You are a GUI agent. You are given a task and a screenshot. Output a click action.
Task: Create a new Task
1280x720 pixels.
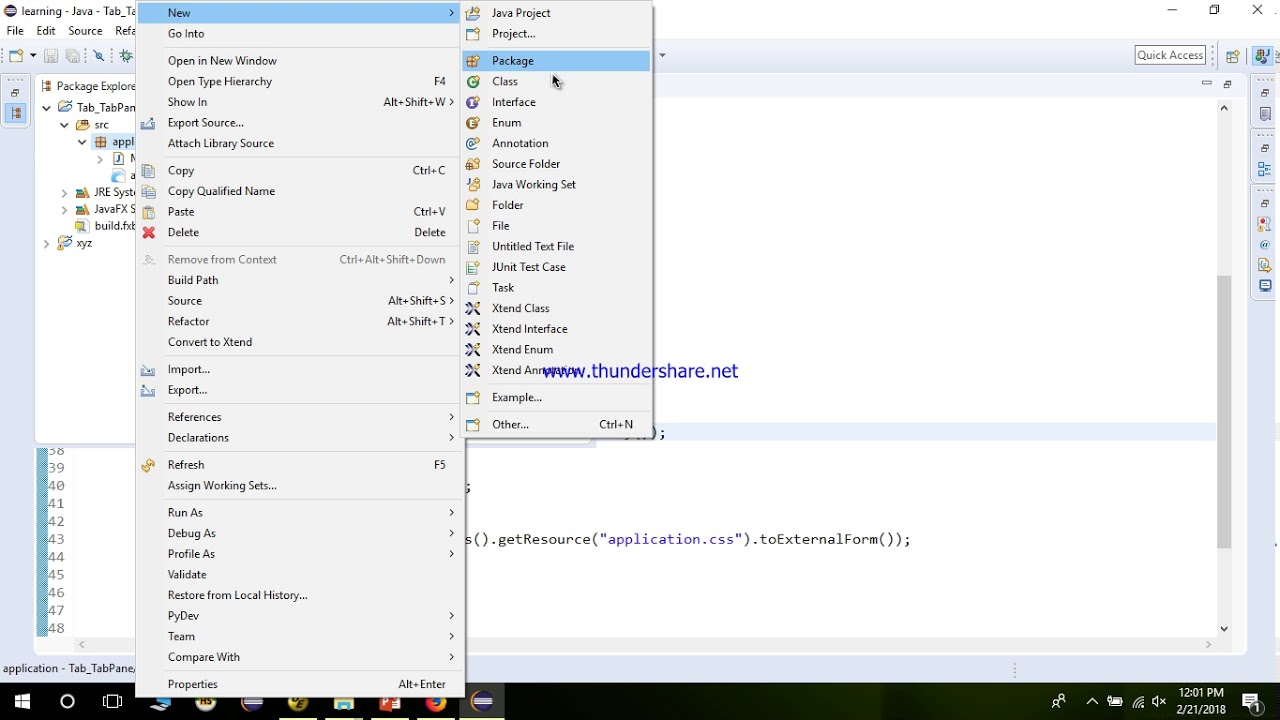coord(556,288)
